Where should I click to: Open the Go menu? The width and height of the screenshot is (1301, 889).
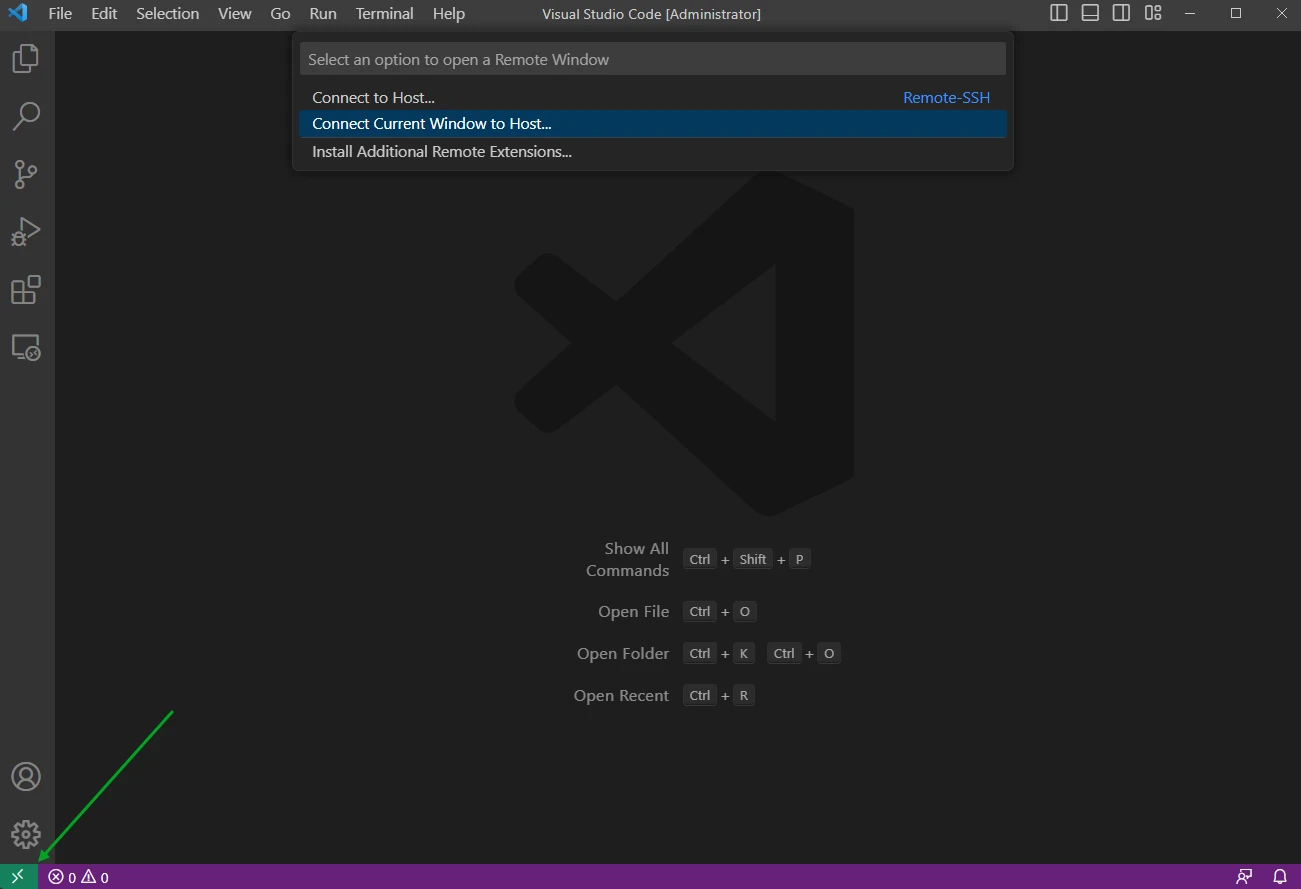point(280,13)
